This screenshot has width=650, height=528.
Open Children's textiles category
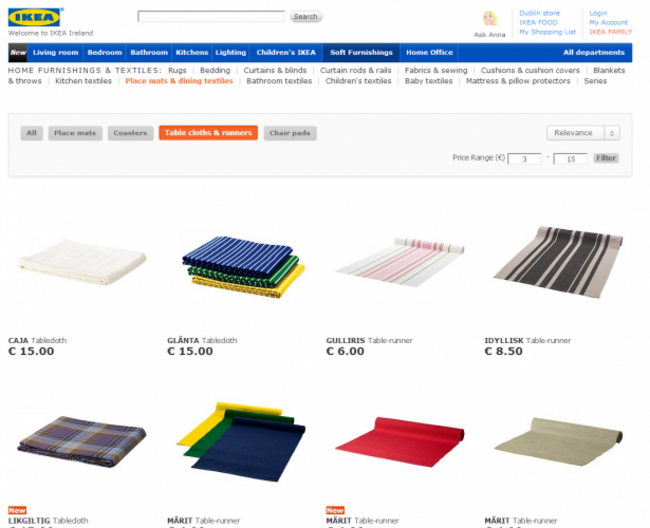(x=358, y=81)
